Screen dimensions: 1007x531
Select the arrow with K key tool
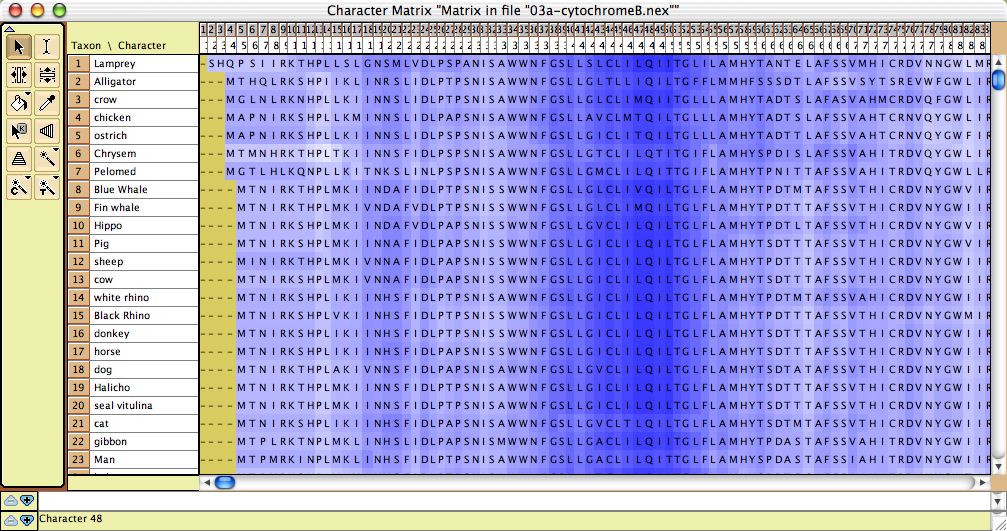tap(18, 130)
